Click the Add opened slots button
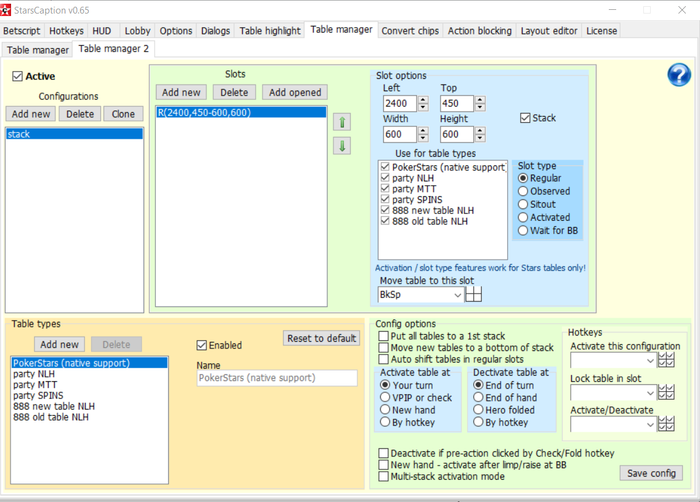 [x=295, y=92]
